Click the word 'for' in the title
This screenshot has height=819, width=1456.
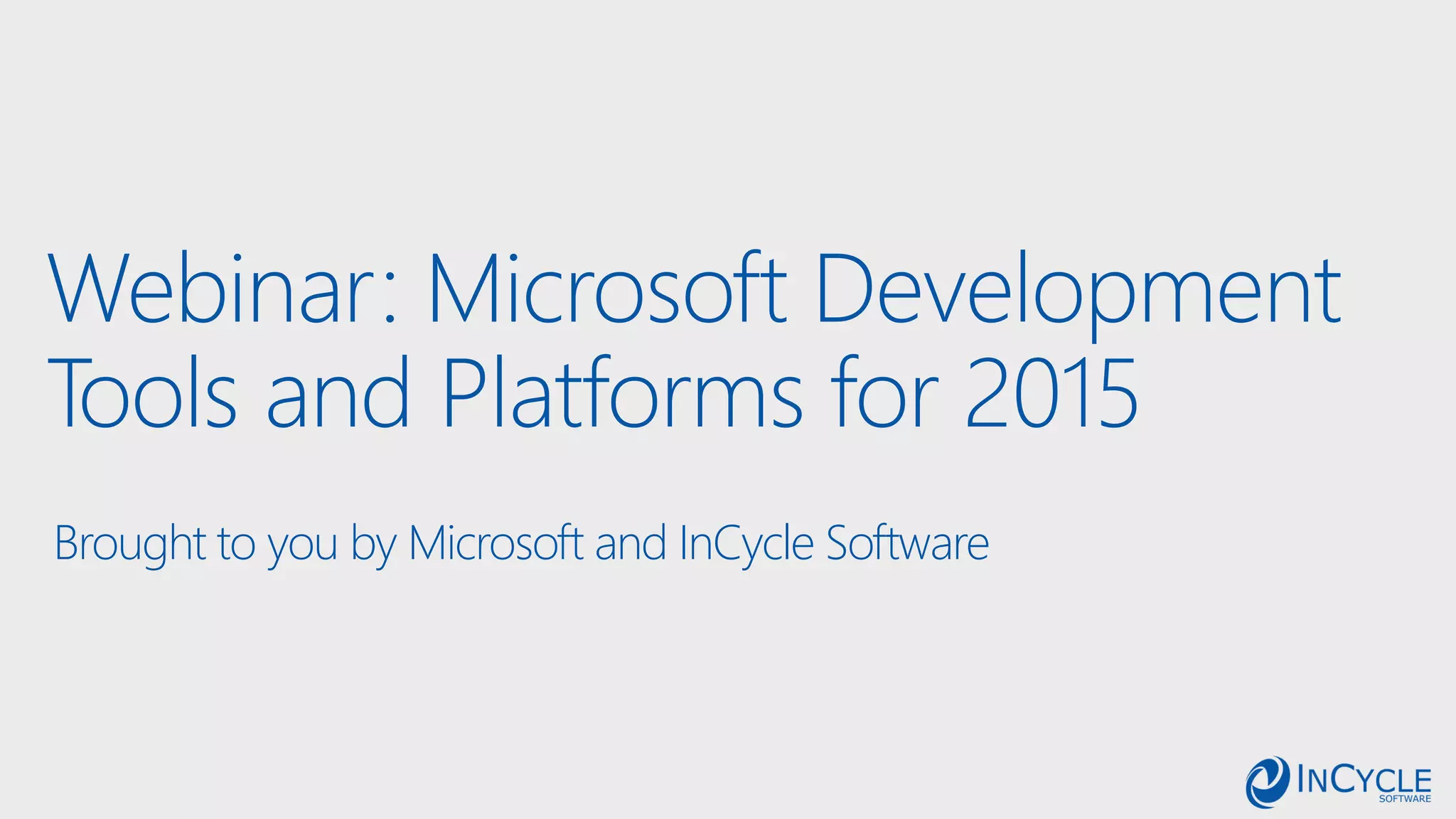[885, 395]
